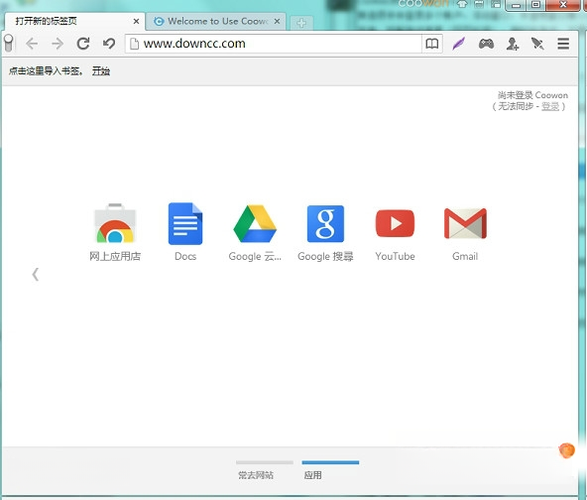This screenshot has height=500, width=587.
Task: Open the Google Drive app icon
Action: [255, 223]
